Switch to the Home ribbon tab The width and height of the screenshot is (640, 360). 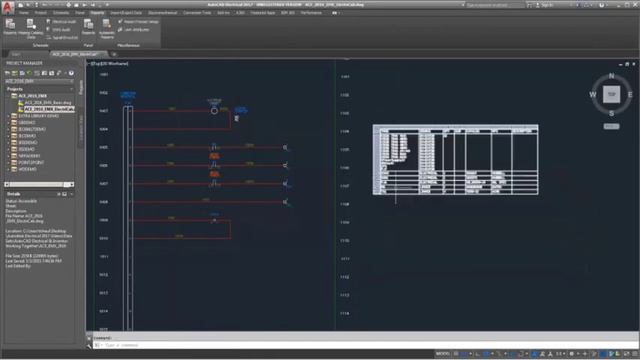(23, 13)
